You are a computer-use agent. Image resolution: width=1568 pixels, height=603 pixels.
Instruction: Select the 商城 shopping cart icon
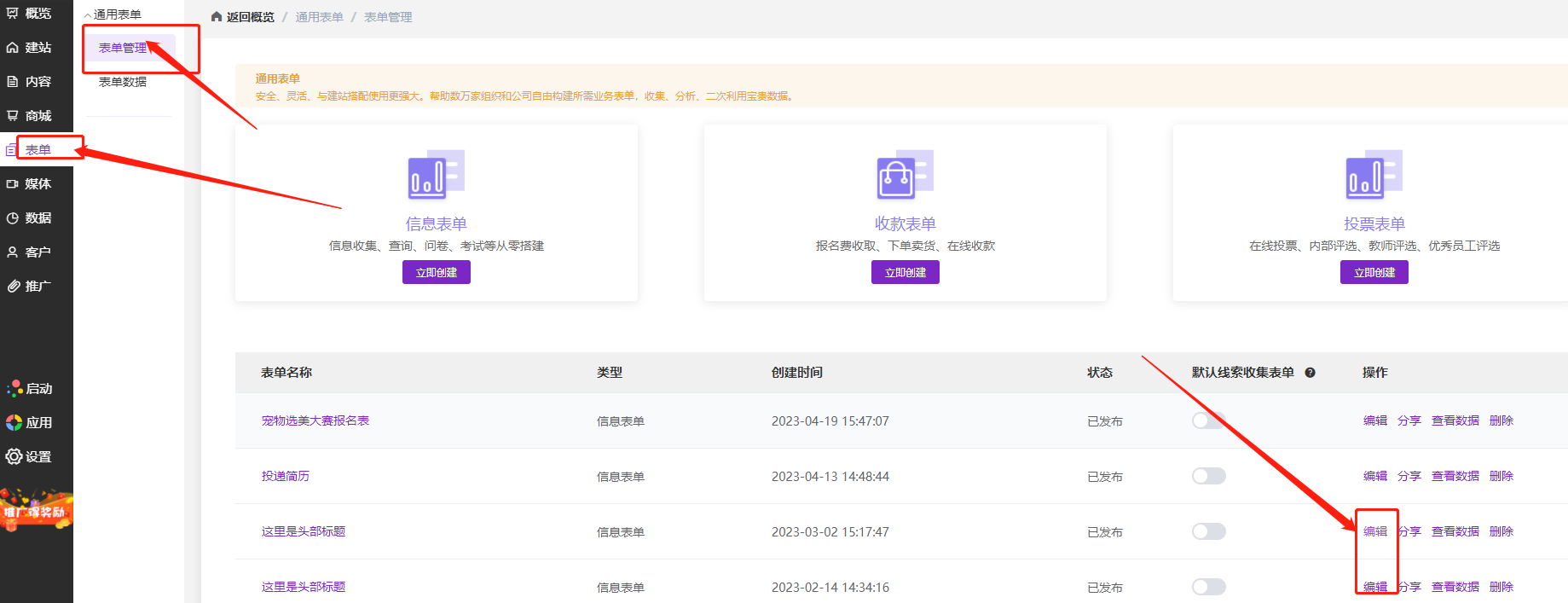13,116
